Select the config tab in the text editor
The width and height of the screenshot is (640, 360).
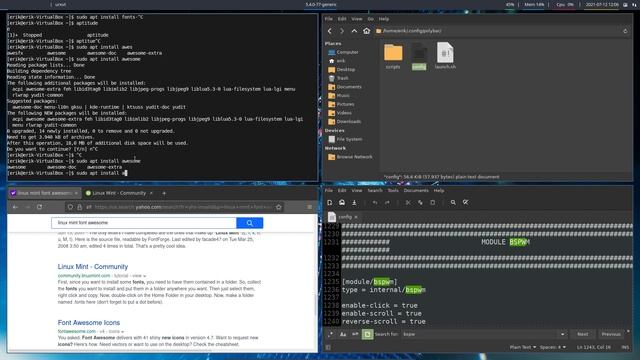coord(344,217)
